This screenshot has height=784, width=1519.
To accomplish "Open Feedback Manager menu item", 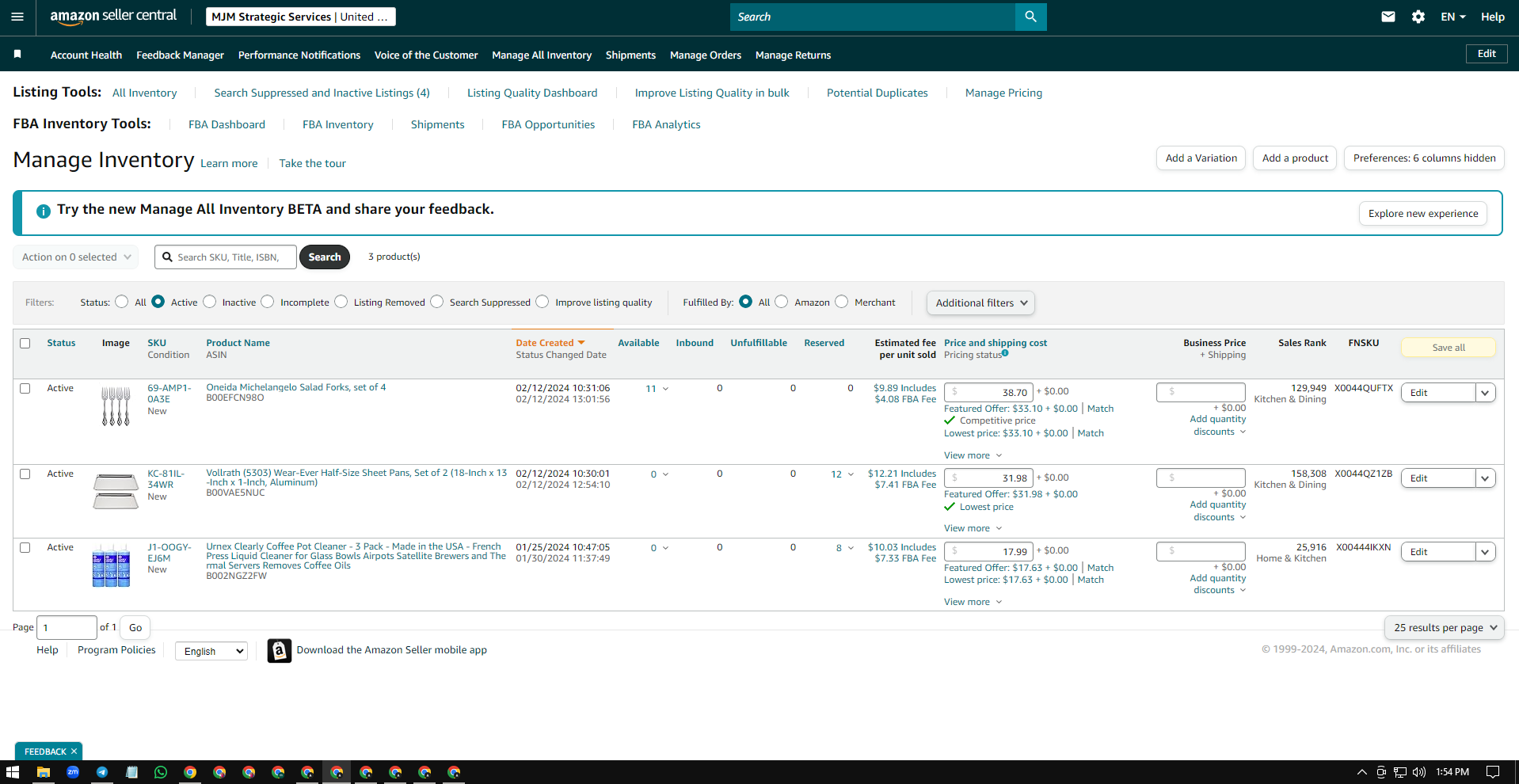I will pos(180,55).
